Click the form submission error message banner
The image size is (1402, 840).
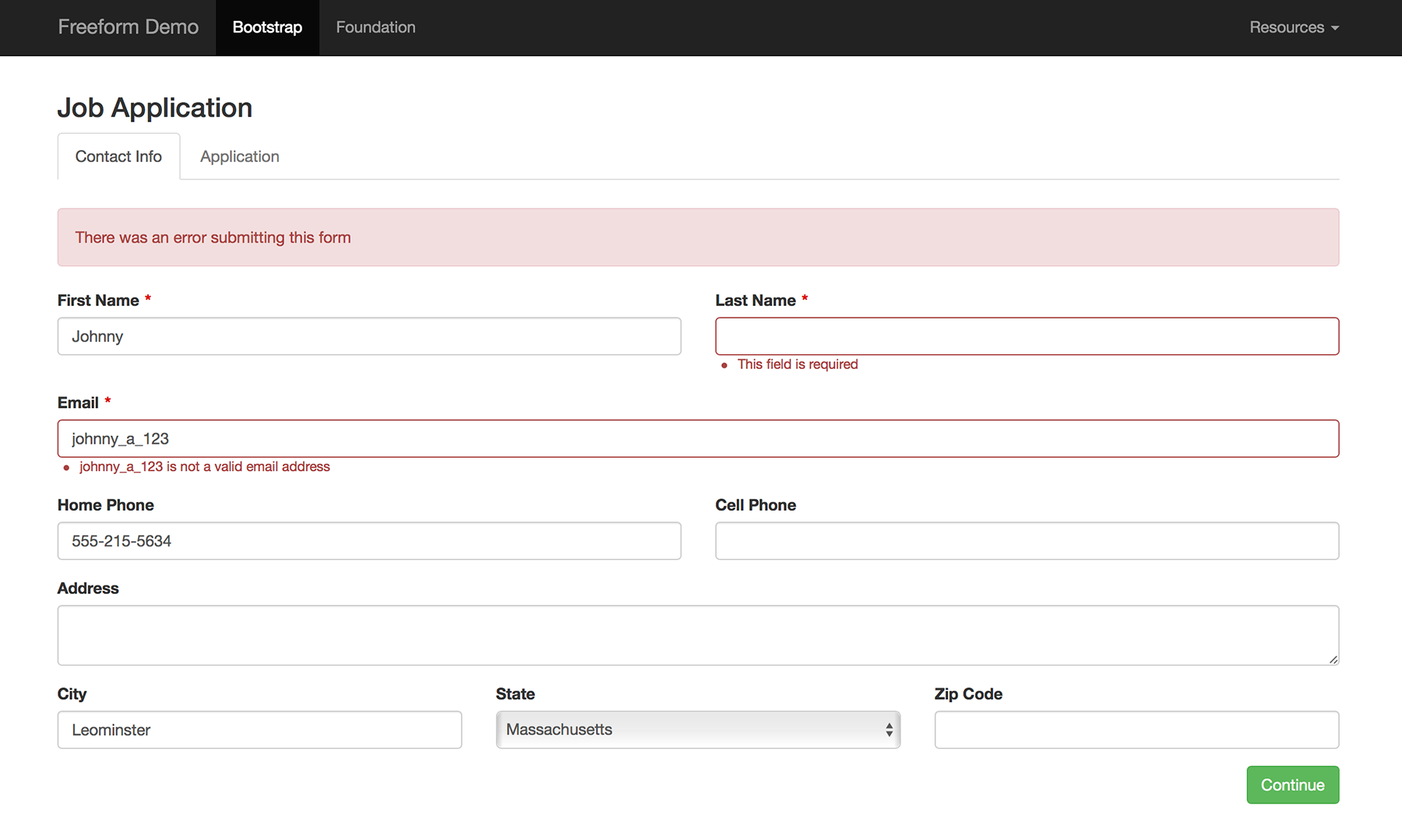[697, 237]
